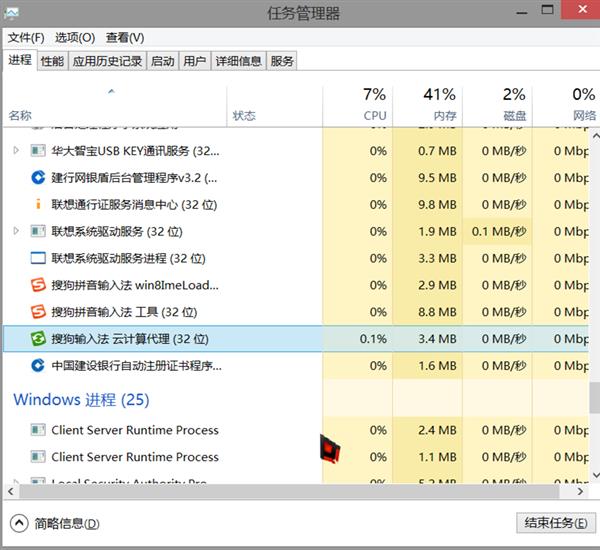Image resolution: width=600 pixels, height=550 pixels.
Task: Click the 1.6 MB memory value
Action: click(x=437, y=366)
